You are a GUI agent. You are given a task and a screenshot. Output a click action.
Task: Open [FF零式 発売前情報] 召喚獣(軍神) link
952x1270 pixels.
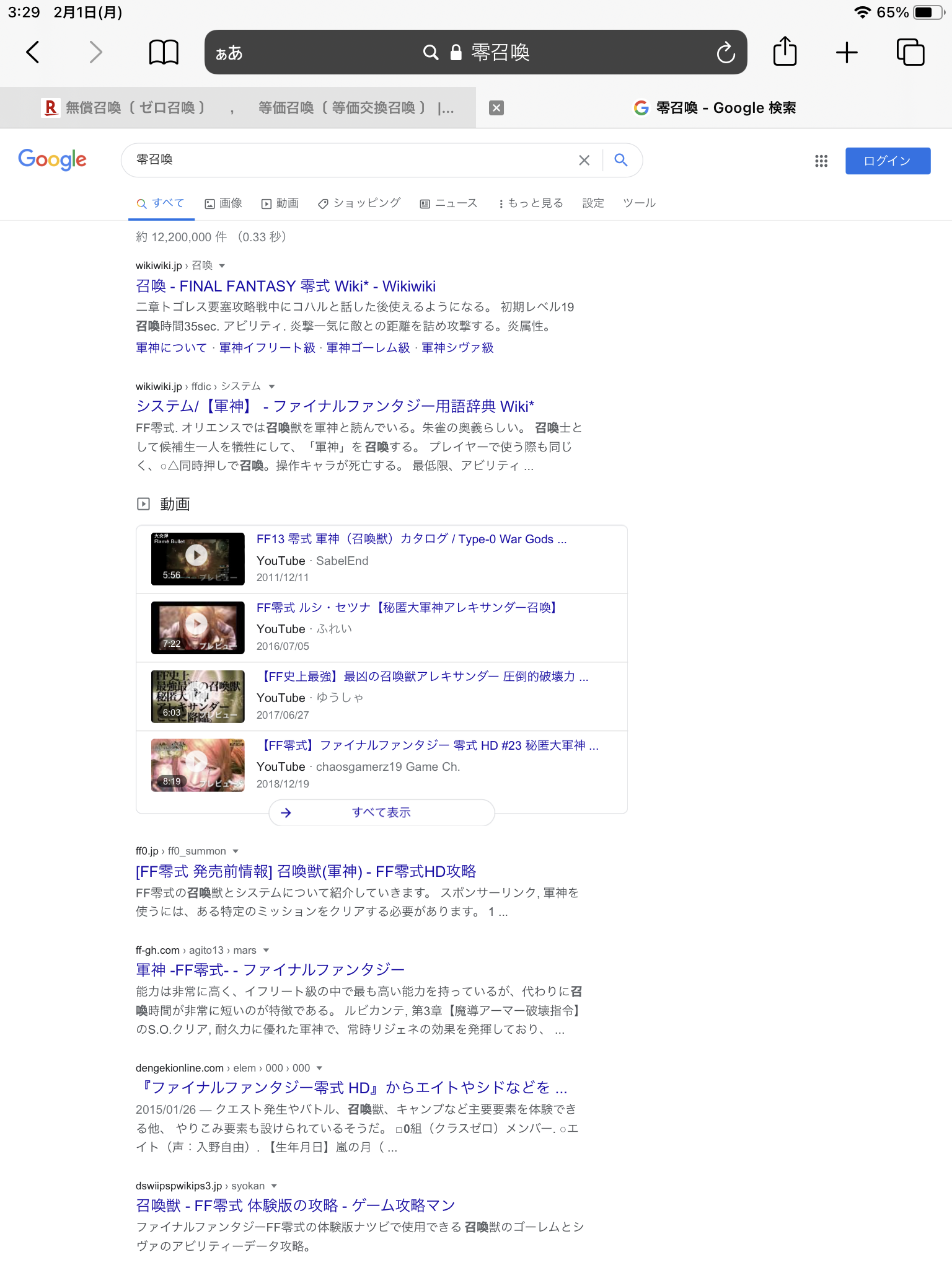click(306, 872)
